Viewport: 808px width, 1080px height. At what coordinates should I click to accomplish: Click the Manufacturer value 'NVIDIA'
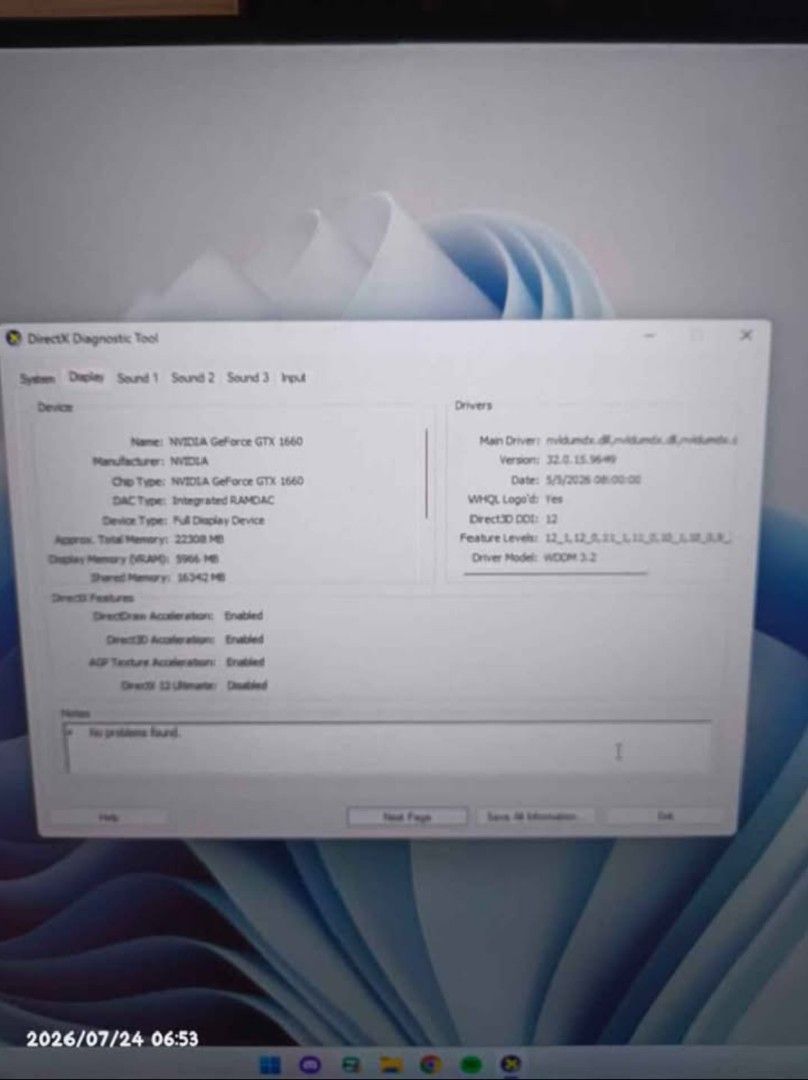pos(189,461)
